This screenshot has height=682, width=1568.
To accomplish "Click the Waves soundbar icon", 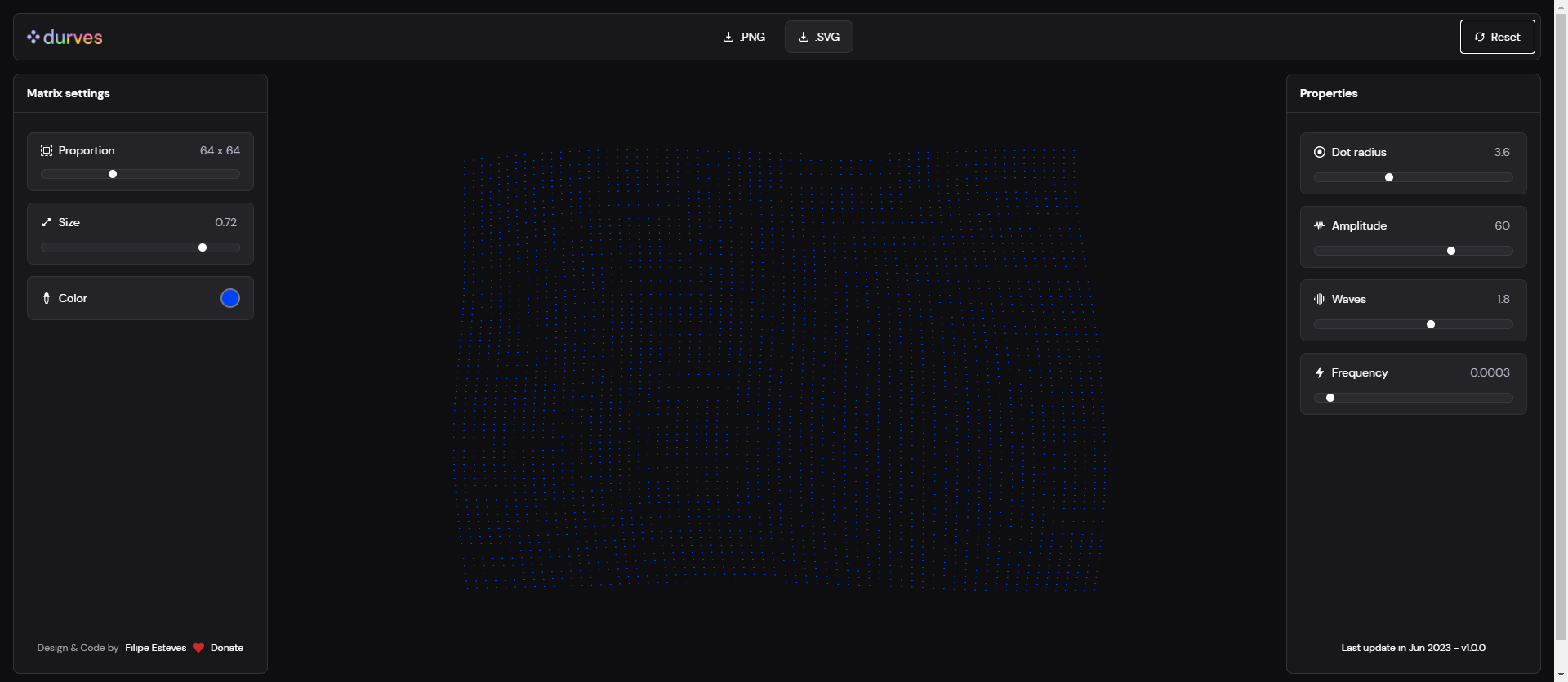I will 1320,299.
